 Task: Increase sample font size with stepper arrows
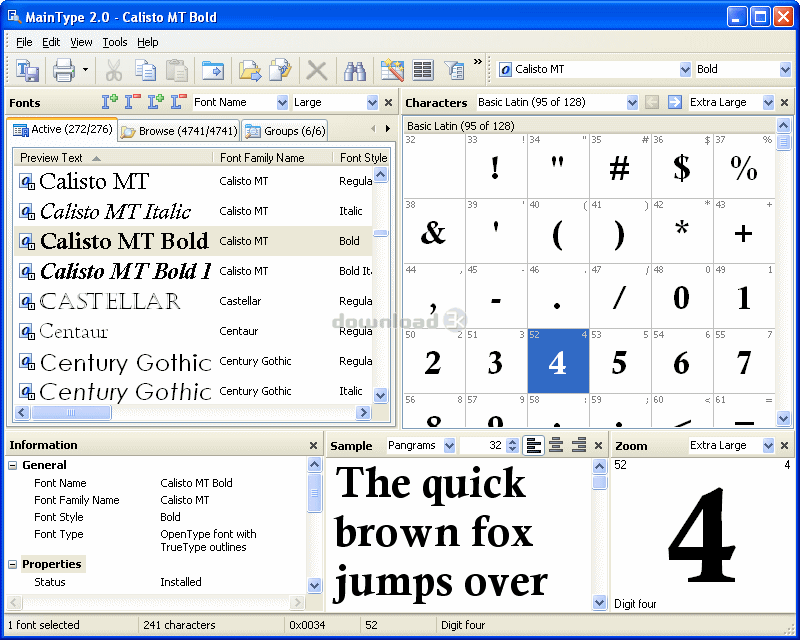[x=513, y=442]
